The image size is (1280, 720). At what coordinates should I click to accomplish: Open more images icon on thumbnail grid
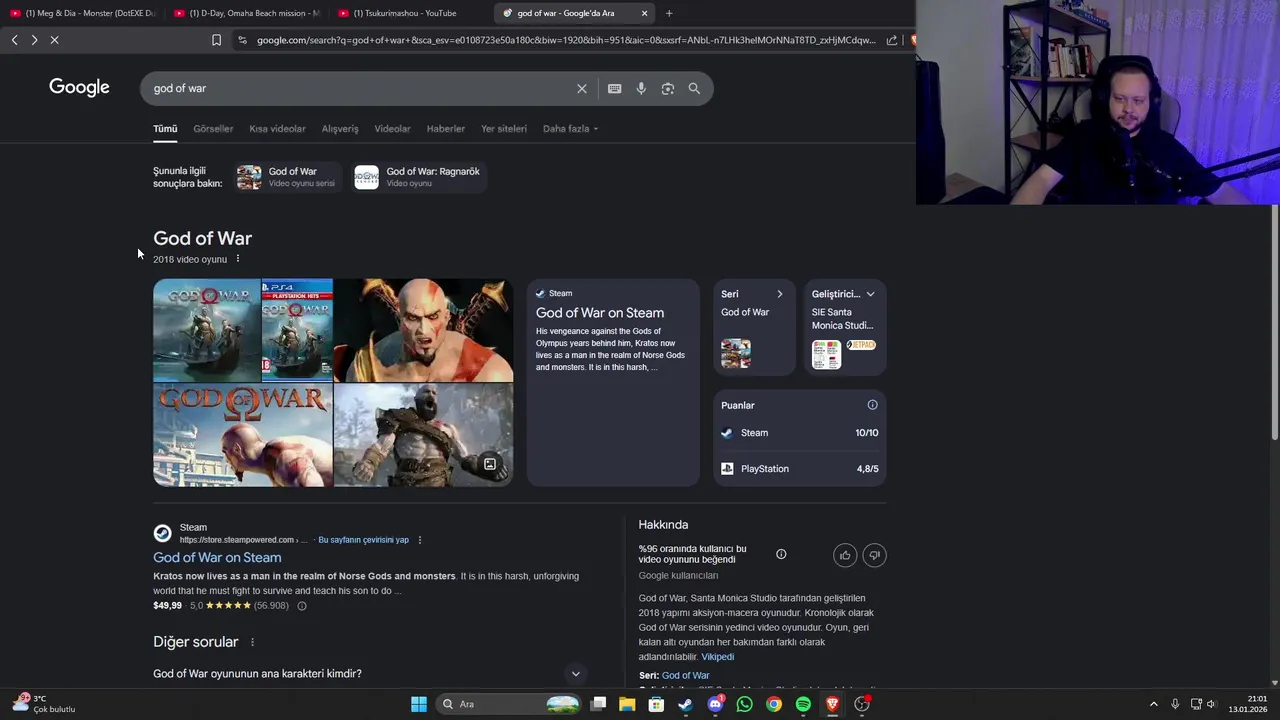[x=490, y=464]
